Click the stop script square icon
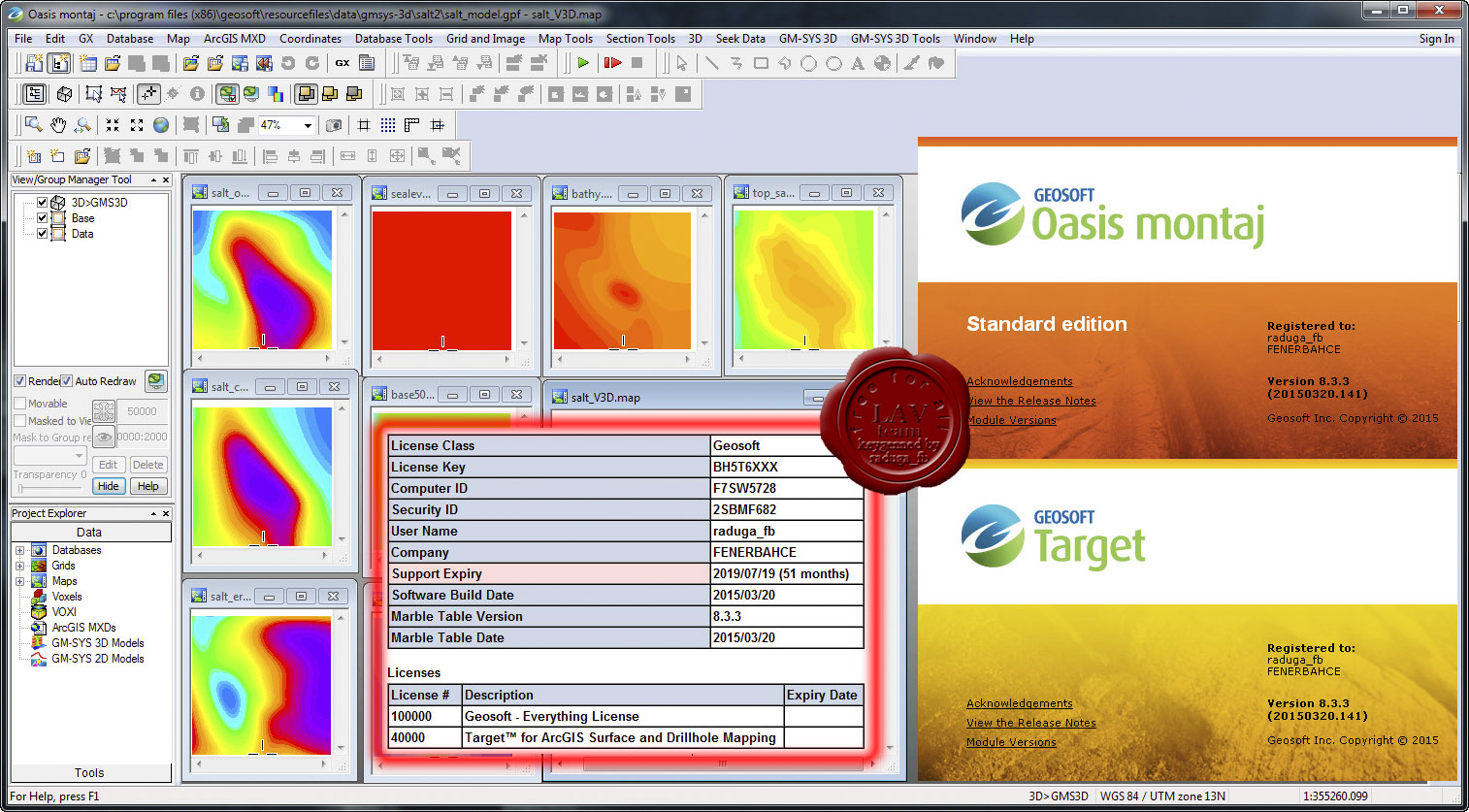 (637, 63)
